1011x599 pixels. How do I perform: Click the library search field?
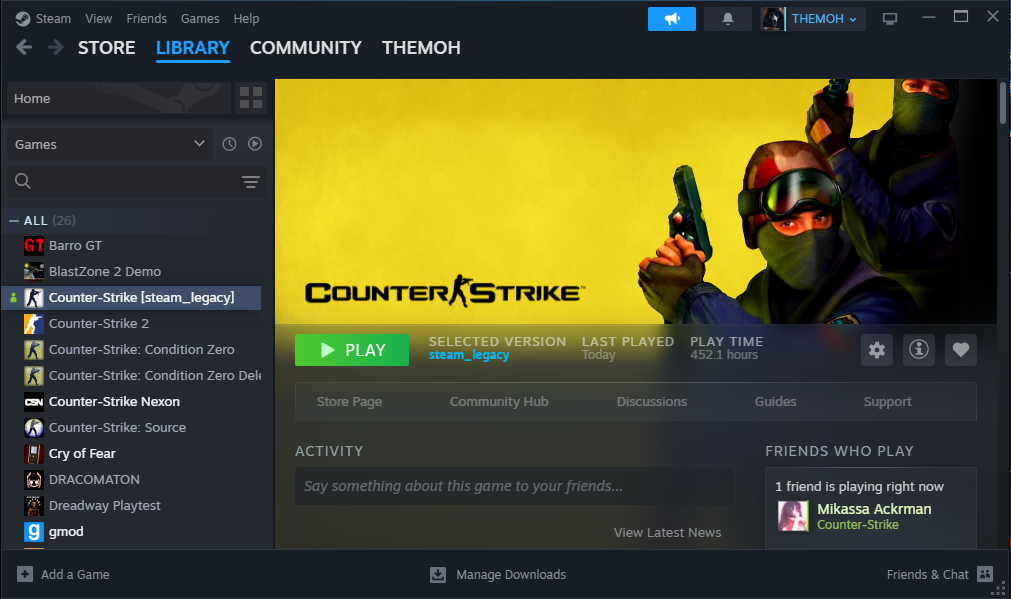120,181
